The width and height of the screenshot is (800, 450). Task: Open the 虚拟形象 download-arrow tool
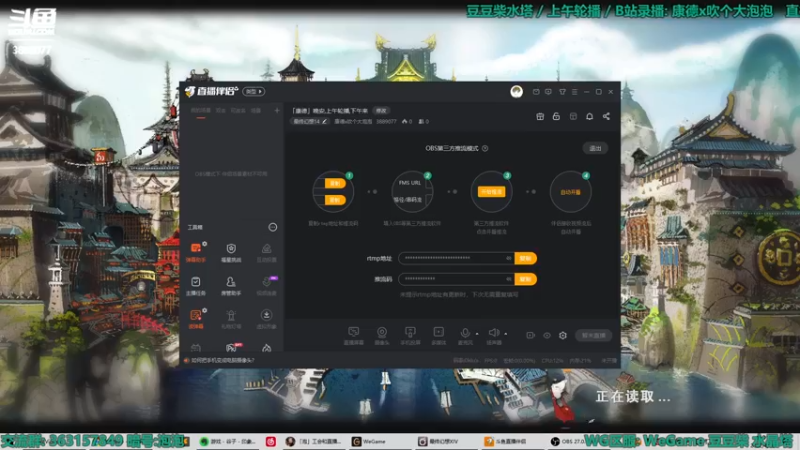click(266, 319)
